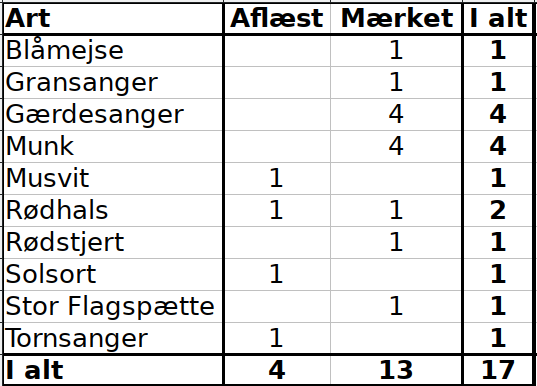537x386 pixels.
Task: Click the Stor Flagspætte cell
Action: 113,306
